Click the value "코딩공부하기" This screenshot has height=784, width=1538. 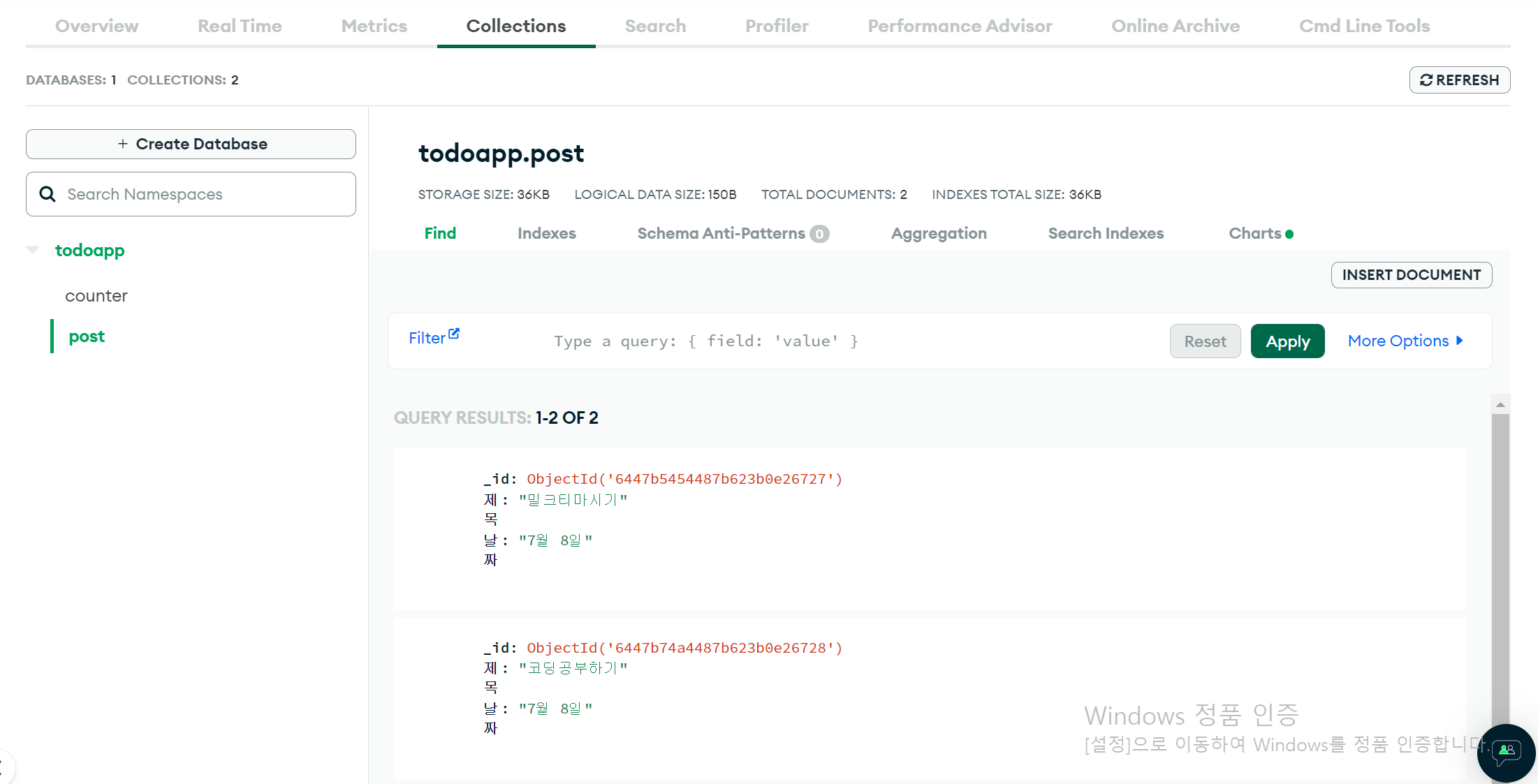[x=573, y=668]
